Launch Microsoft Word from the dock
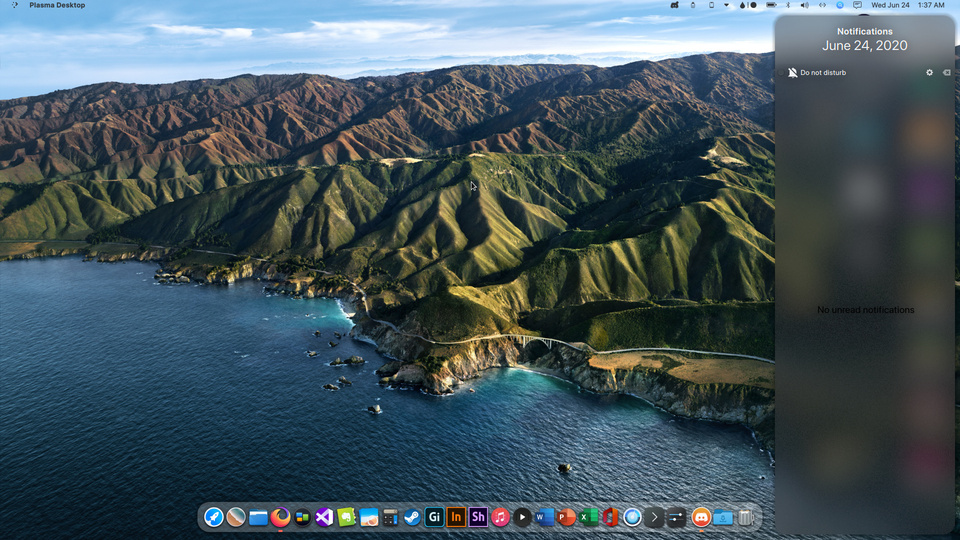Screen dimensions: 960x540 coord(544,517)
